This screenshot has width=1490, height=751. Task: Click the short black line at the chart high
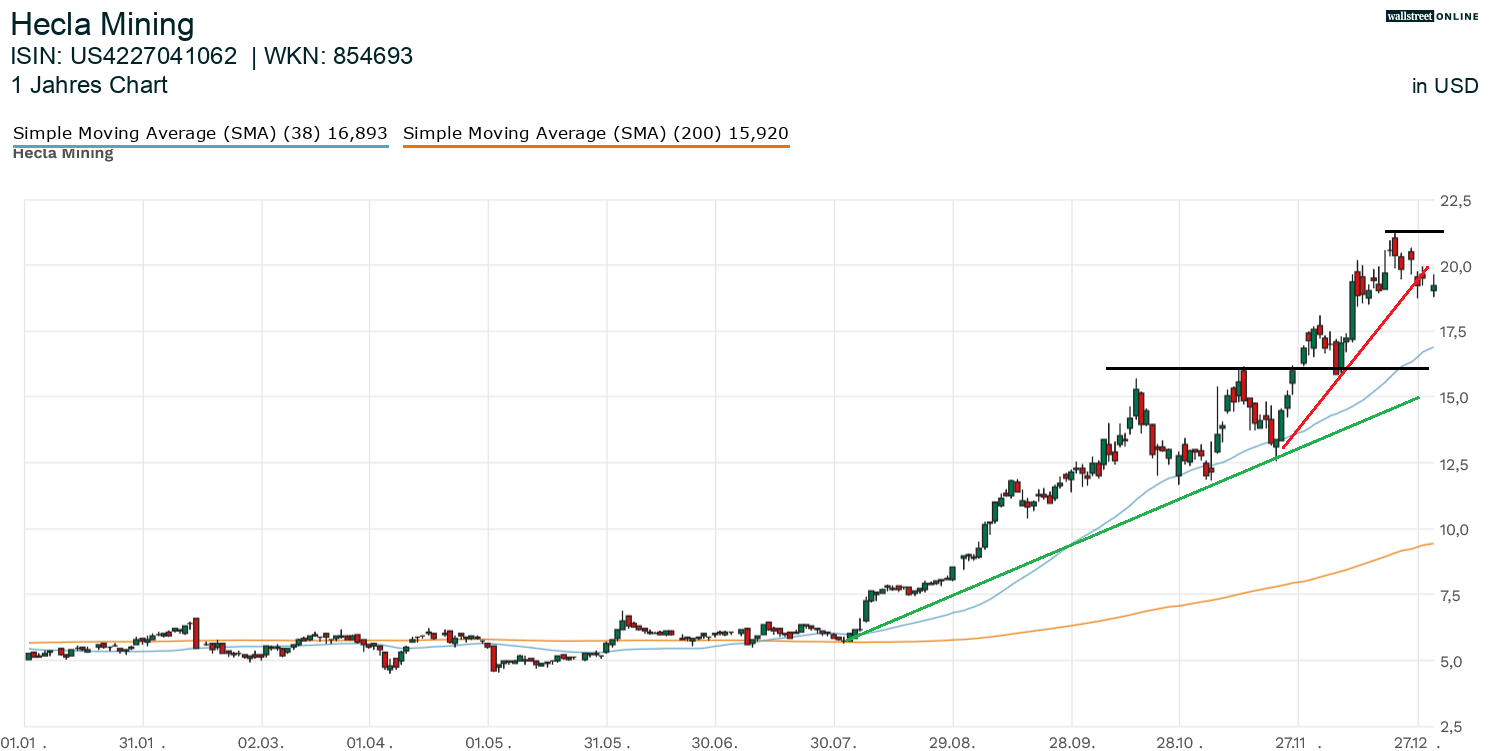(x=1414, y=232)
